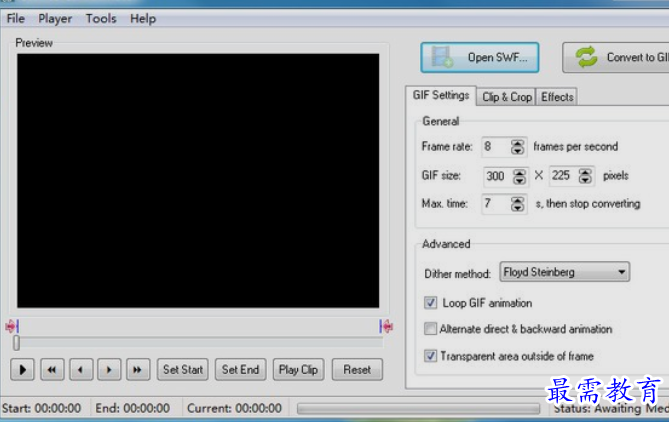
Task: Click the 'Current: 00:00:00' status text
Action: coord(234,408)
